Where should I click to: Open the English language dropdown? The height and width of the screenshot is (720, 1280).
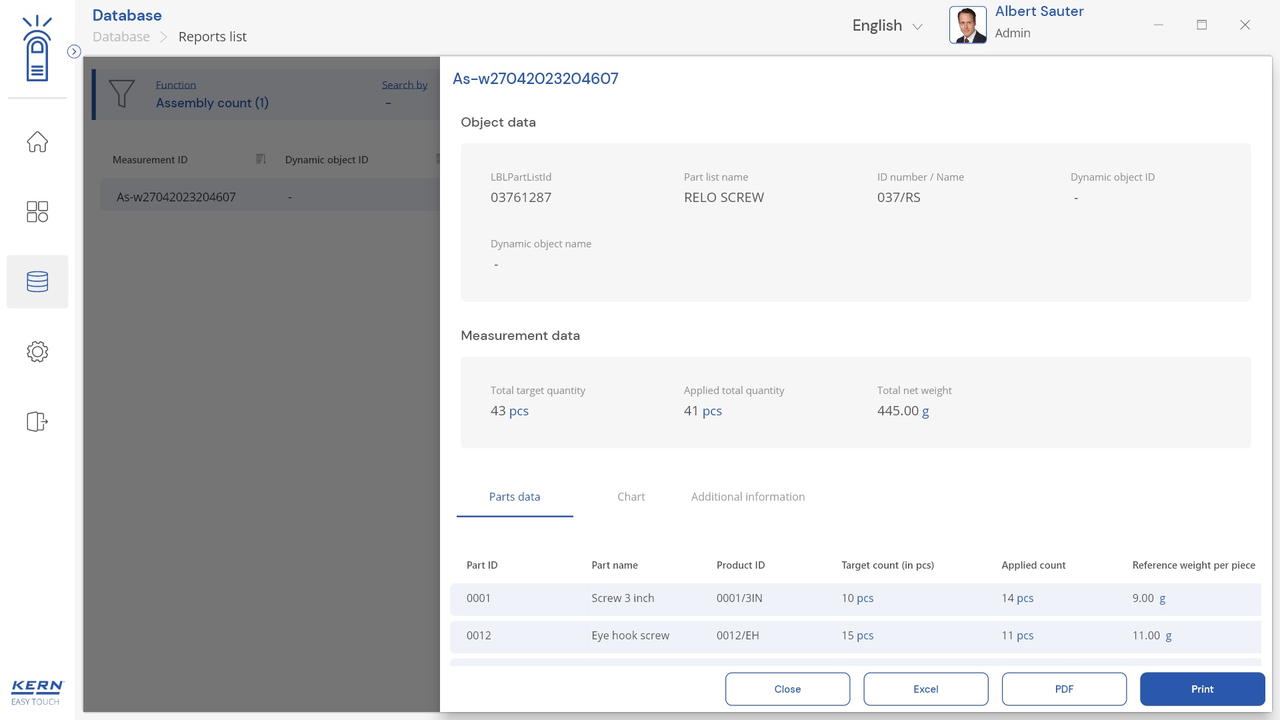coord(887,26)
